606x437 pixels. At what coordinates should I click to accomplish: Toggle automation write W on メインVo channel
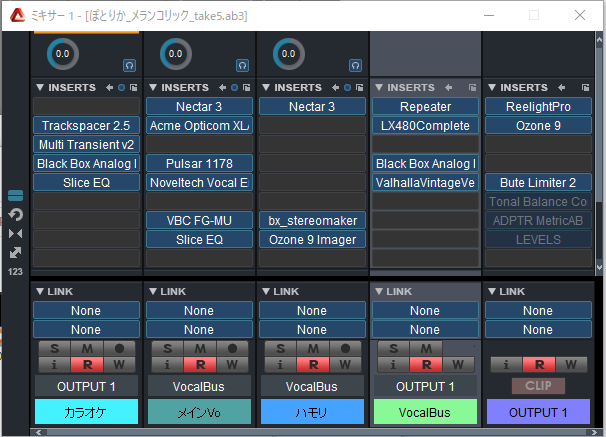click(x=232, y=364)
